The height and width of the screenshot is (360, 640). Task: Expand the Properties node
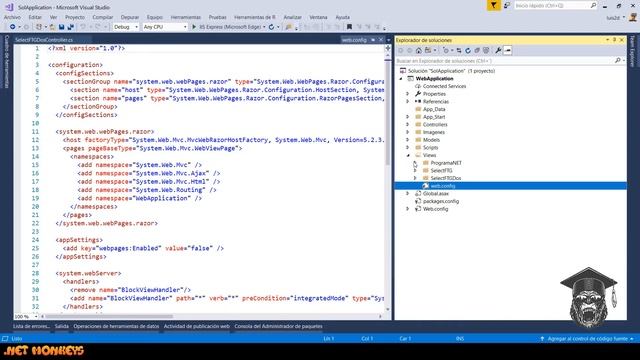pos(407,94)
